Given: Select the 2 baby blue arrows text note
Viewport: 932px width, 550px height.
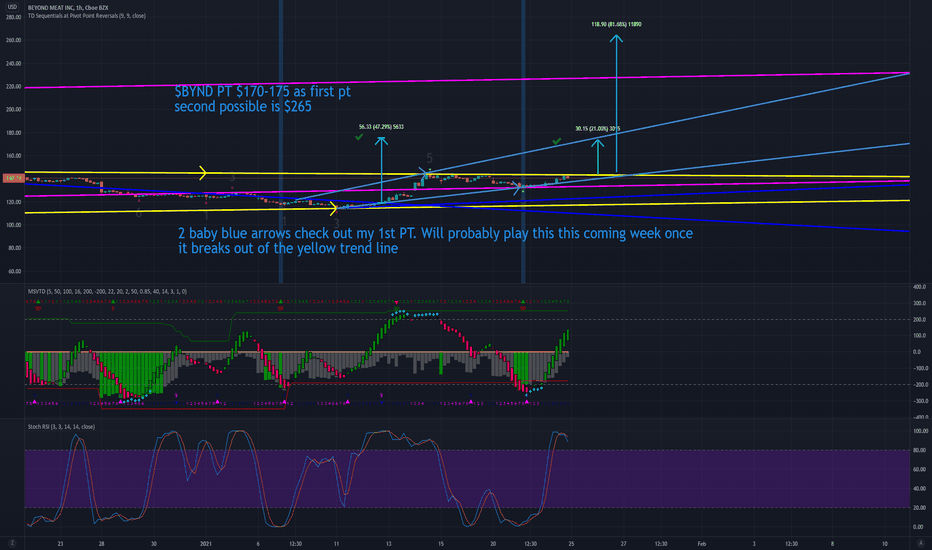Looking at the screenshot, I should 435,240.
